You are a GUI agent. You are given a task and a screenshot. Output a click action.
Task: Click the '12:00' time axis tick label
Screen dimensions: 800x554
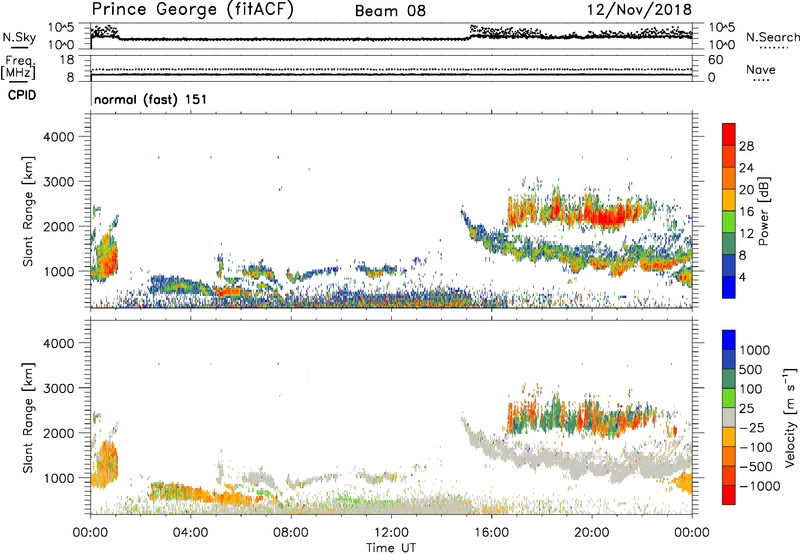tap(391, 533)
